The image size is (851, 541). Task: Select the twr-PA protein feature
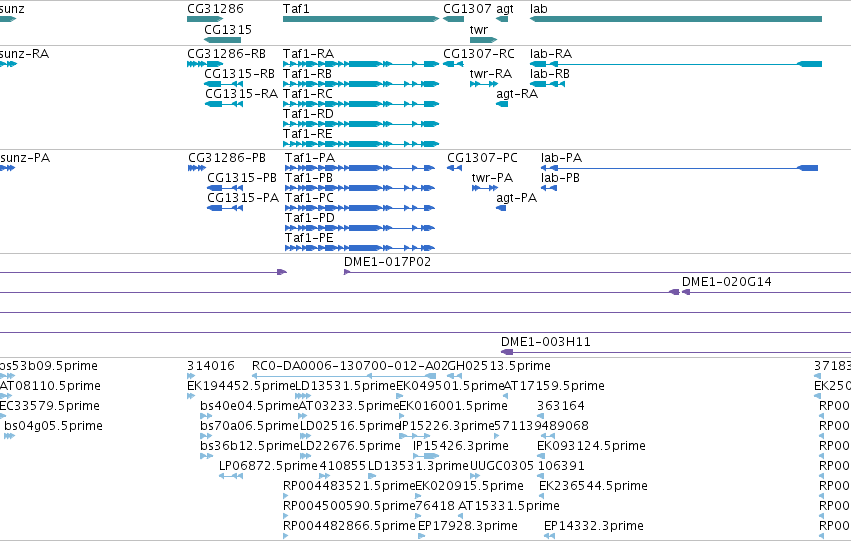point(485,188)
